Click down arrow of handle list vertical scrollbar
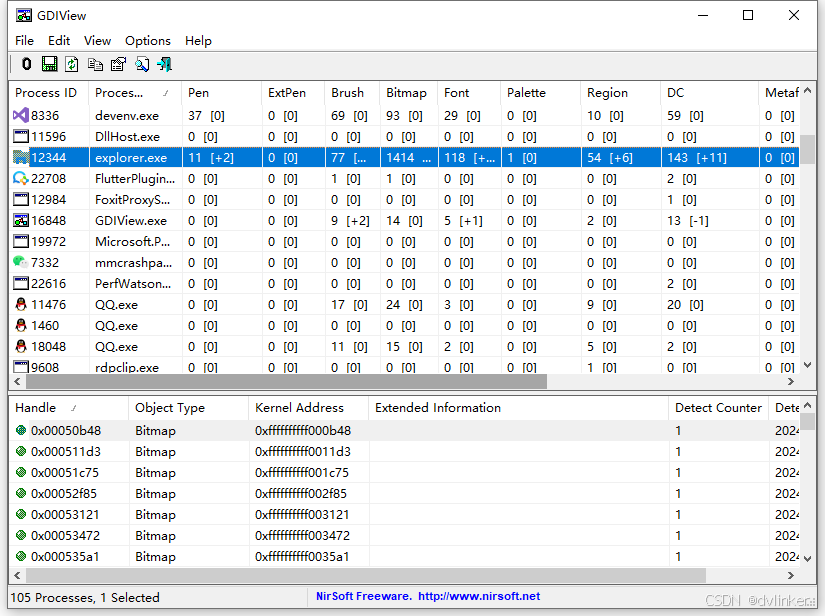 [x=808, y=559]
